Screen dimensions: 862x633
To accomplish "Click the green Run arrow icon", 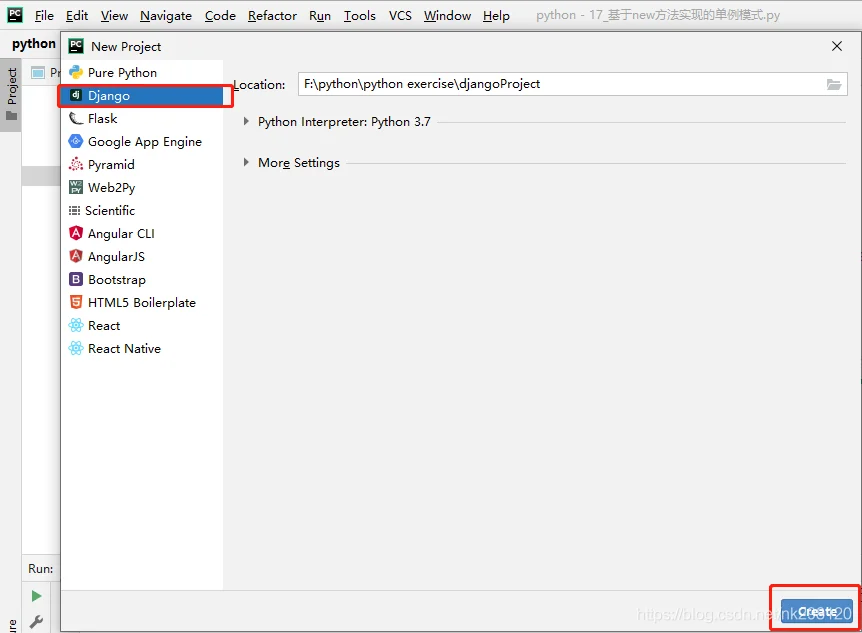I will 36,596.
